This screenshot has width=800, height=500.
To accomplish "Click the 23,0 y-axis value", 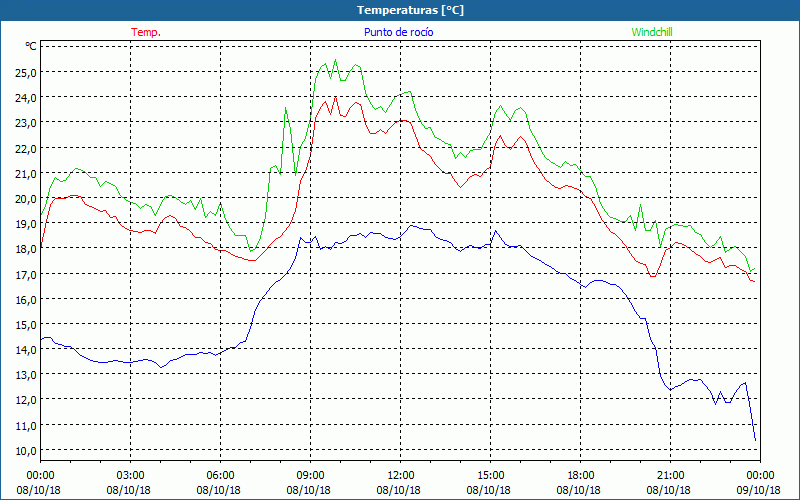I will (x=26, y=123).
